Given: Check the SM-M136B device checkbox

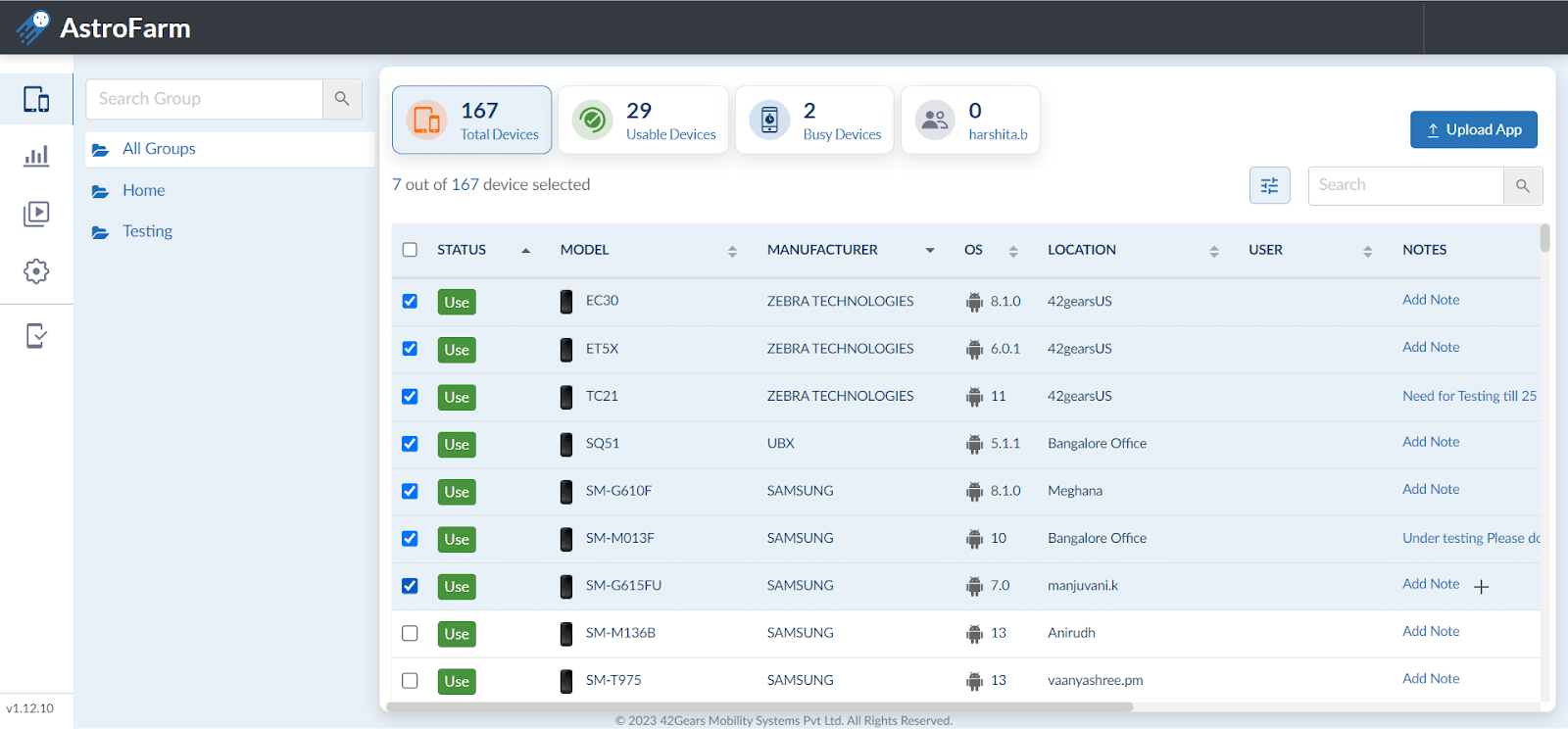Looking at the screenshot, I should tap(410, 633).
